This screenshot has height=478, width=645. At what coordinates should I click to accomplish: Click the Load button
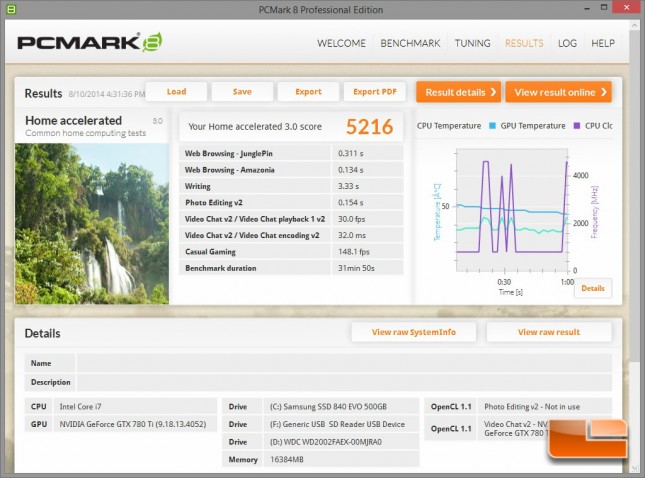(x=176, y=92)
